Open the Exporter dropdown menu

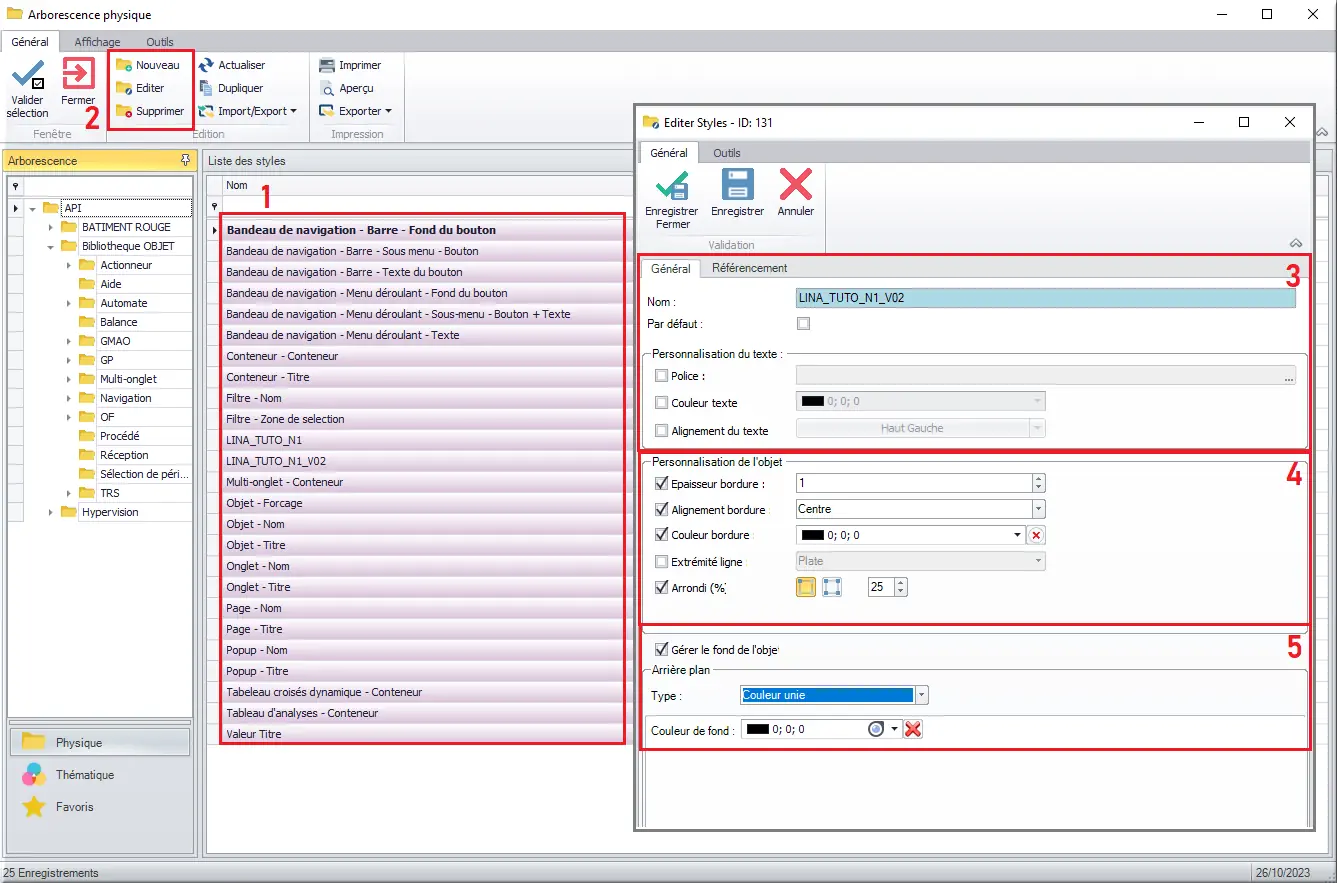tap(355, 111)
